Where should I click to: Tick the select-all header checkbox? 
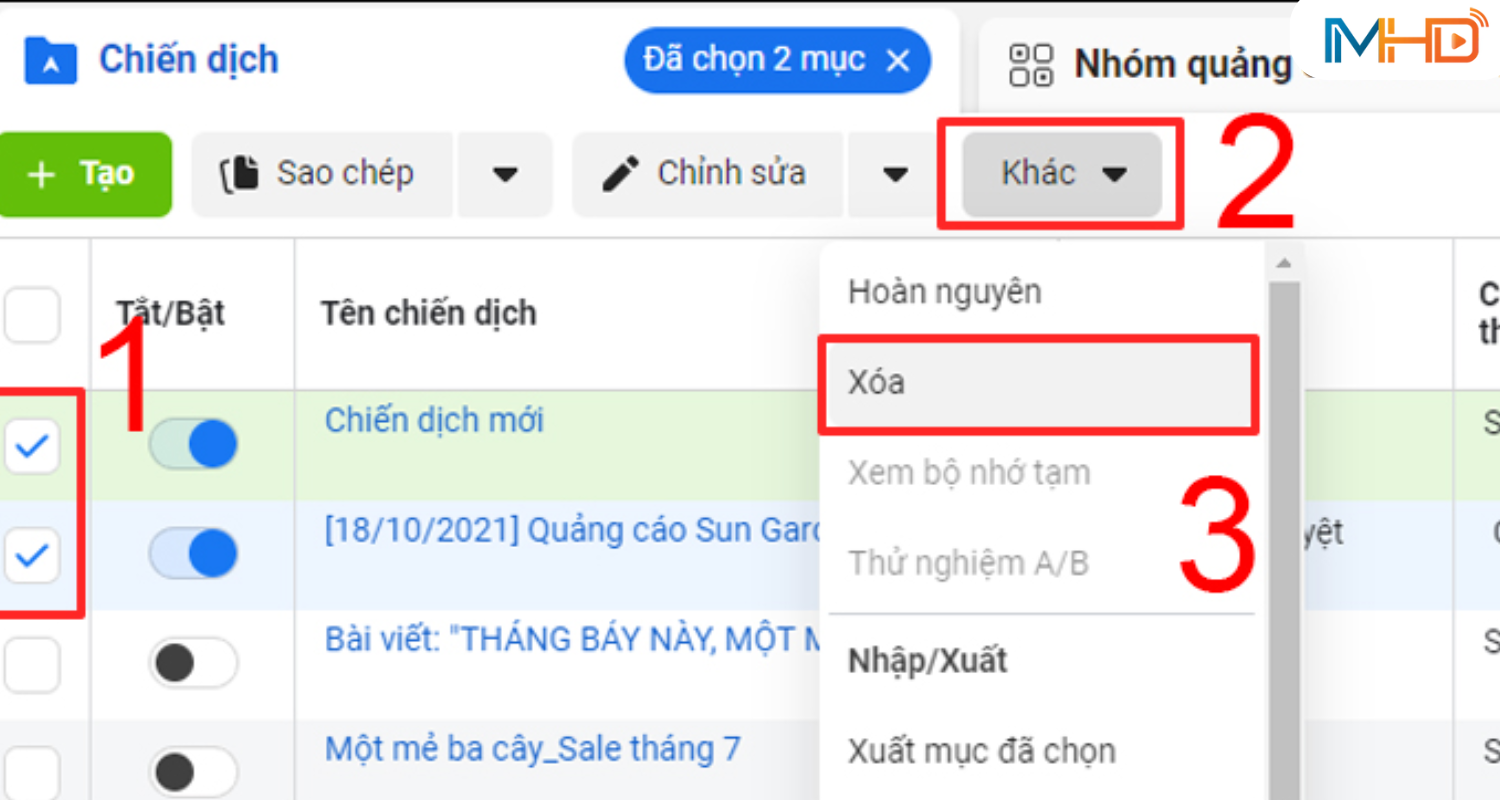tap(32, 315)
